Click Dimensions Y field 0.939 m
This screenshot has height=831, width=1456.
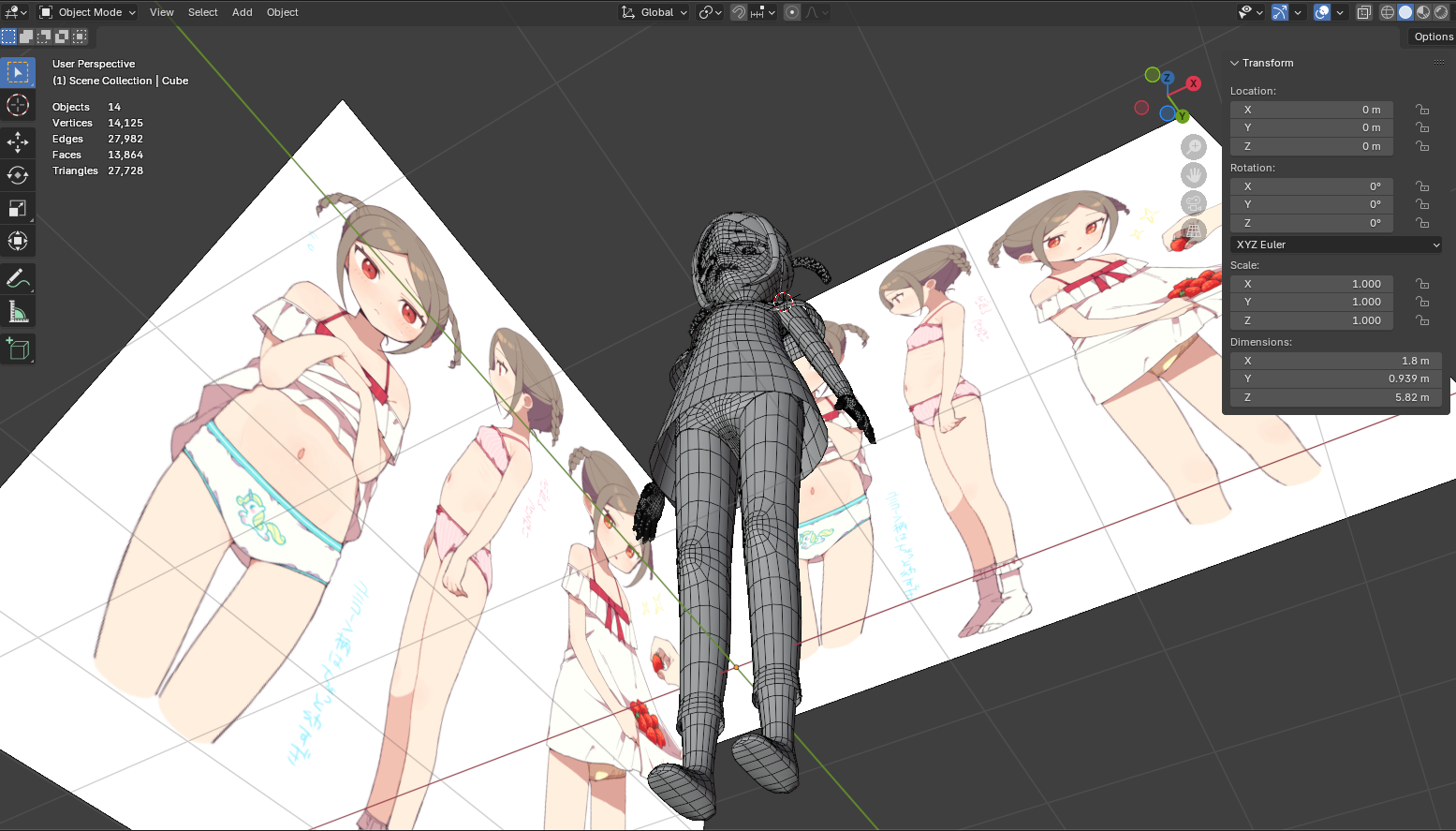pos(1336,378)
